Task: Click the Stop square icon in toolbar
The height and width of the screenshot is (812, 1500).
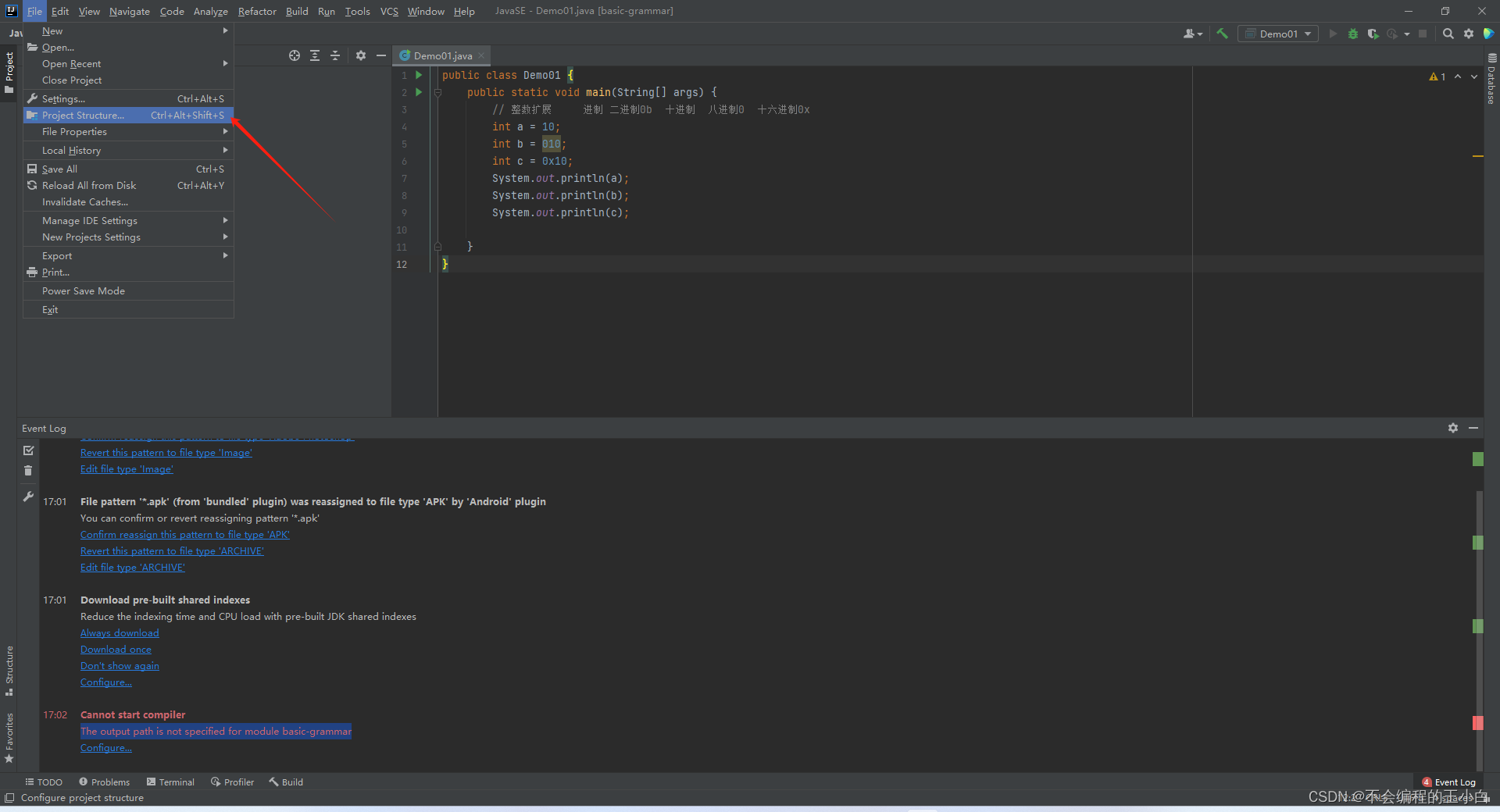Action: click(x=1423, y=34)
